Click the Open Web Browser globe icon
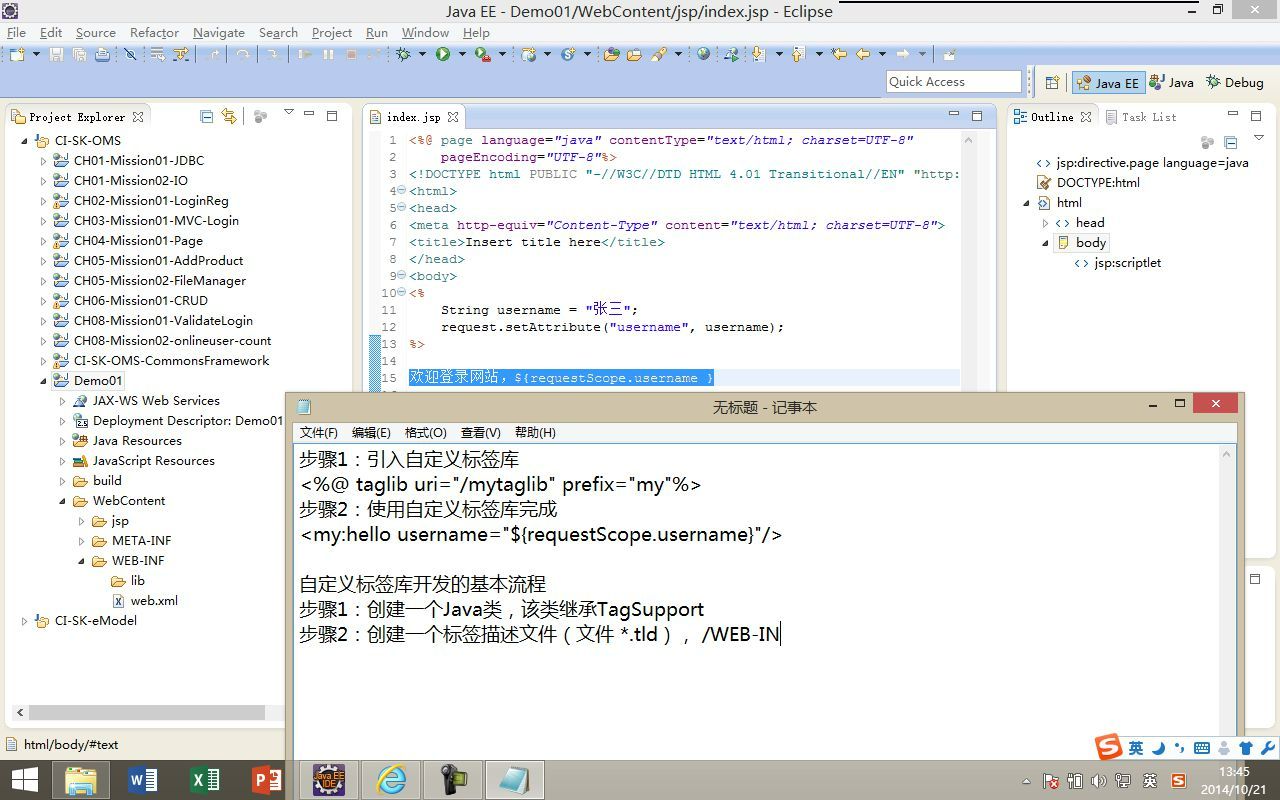This screenshot has height=800, width=1280. click(x=703, y=54)
